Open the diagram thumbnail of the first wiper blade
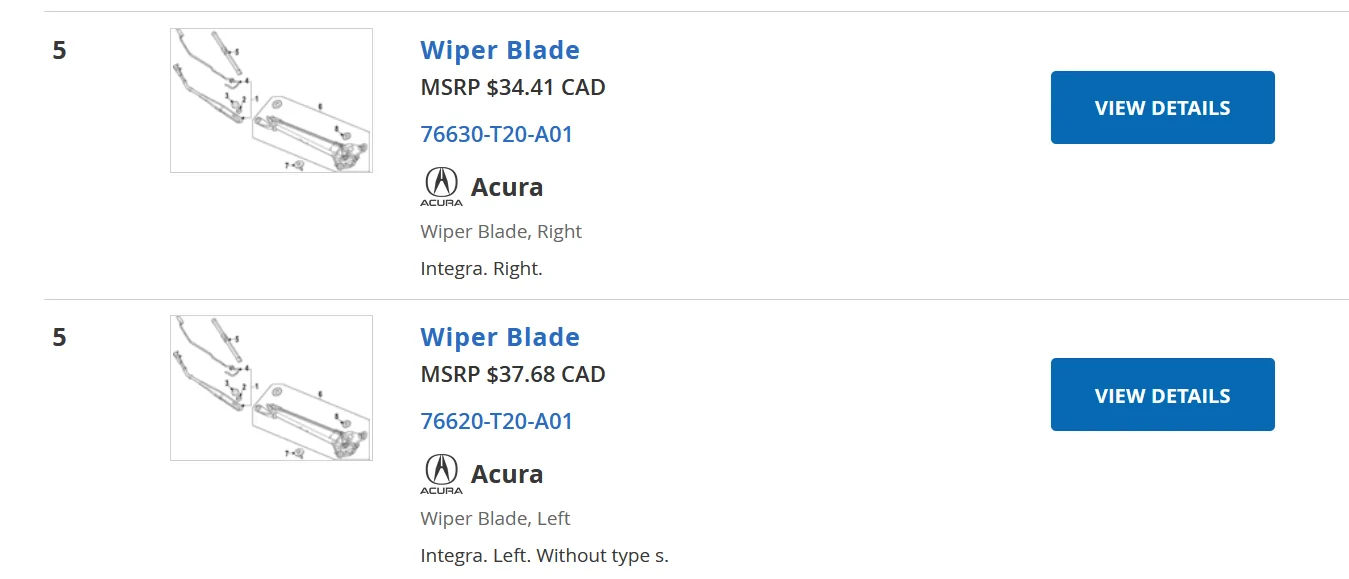This screenshot has height=579, width=1349. (x=270, y=100)
